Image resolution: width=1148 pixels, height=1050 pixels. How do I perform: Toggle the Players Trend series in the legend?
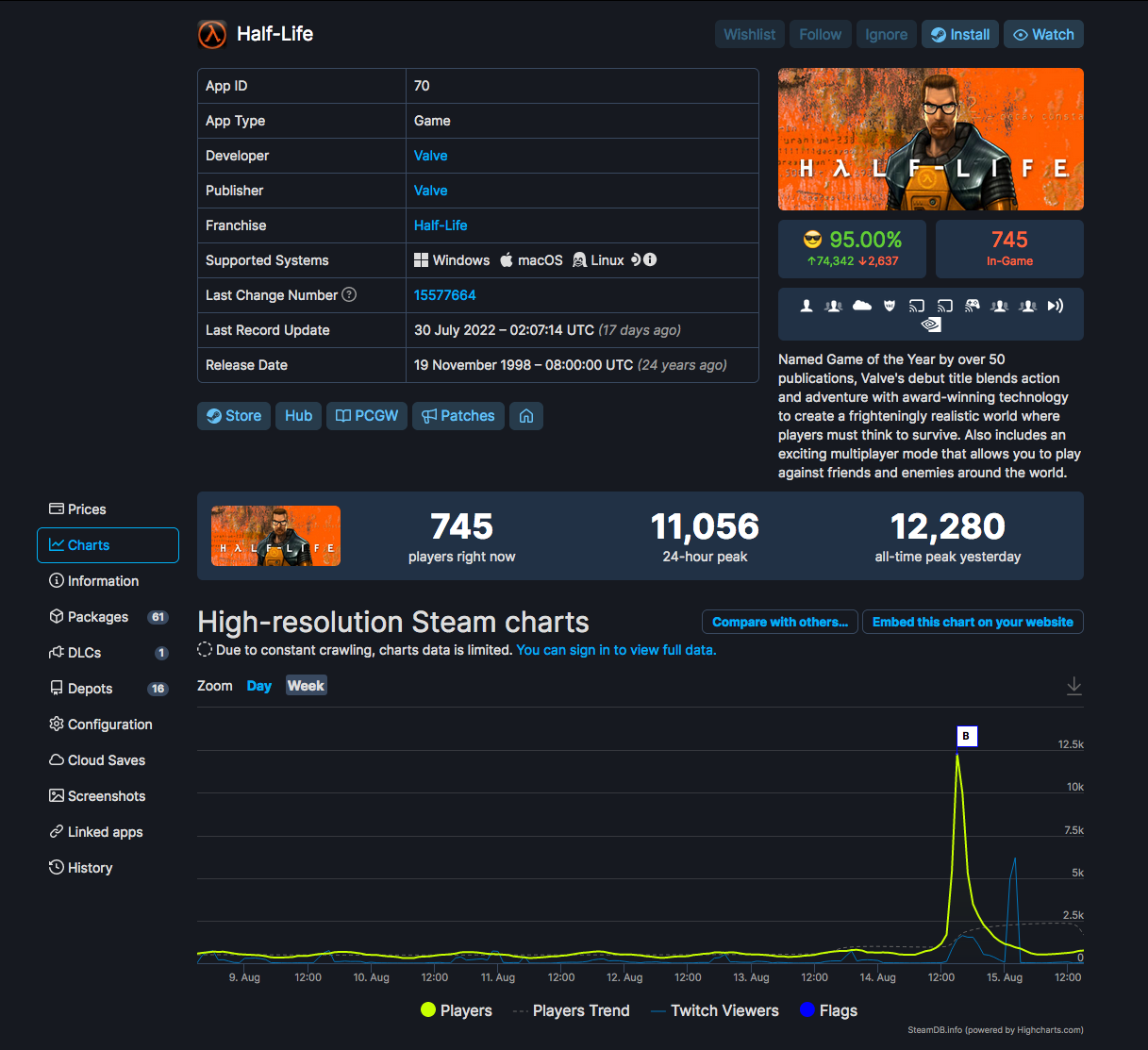pyautogui.click(x=572, y=1010)
